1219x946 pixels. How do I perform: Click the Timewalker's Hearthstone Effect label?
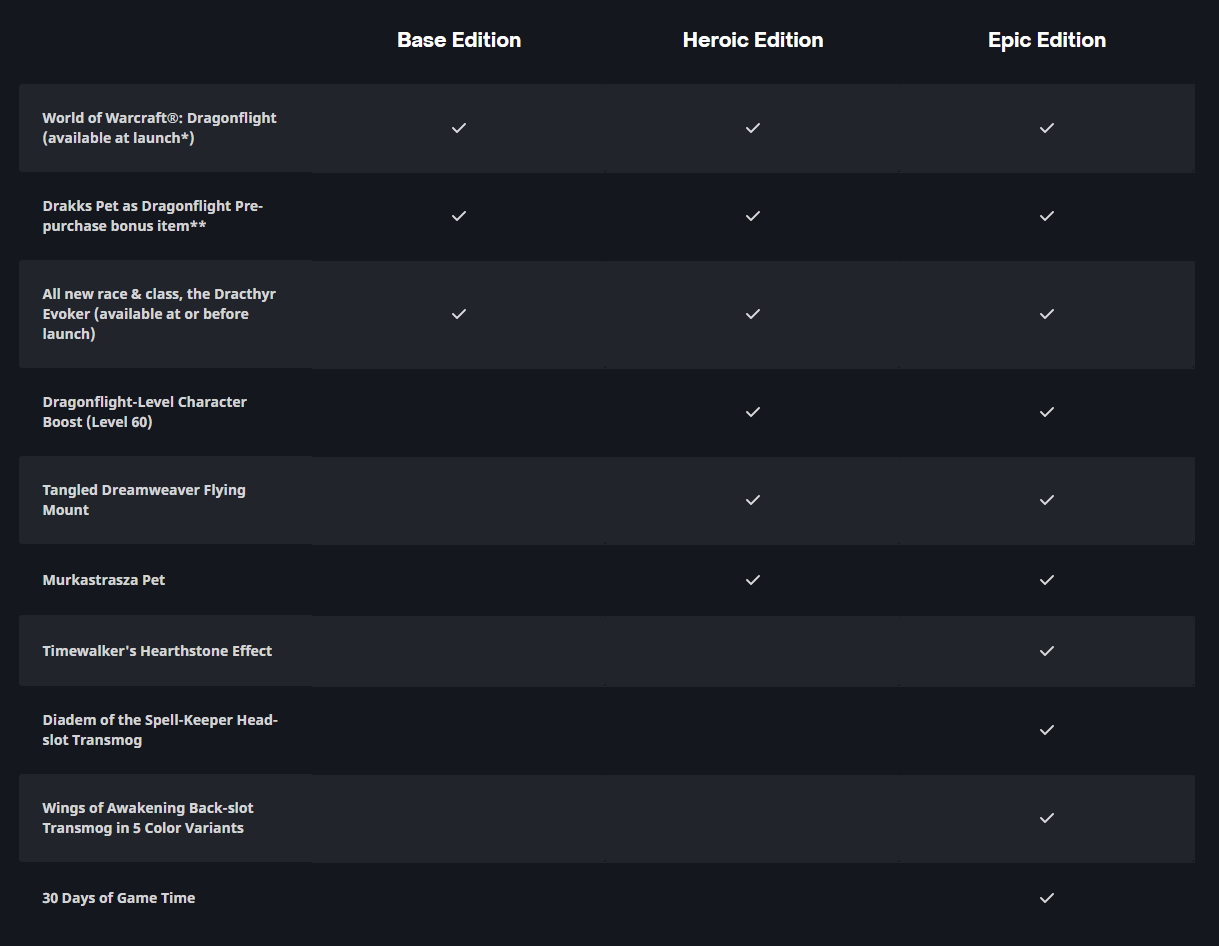(157, 651)
